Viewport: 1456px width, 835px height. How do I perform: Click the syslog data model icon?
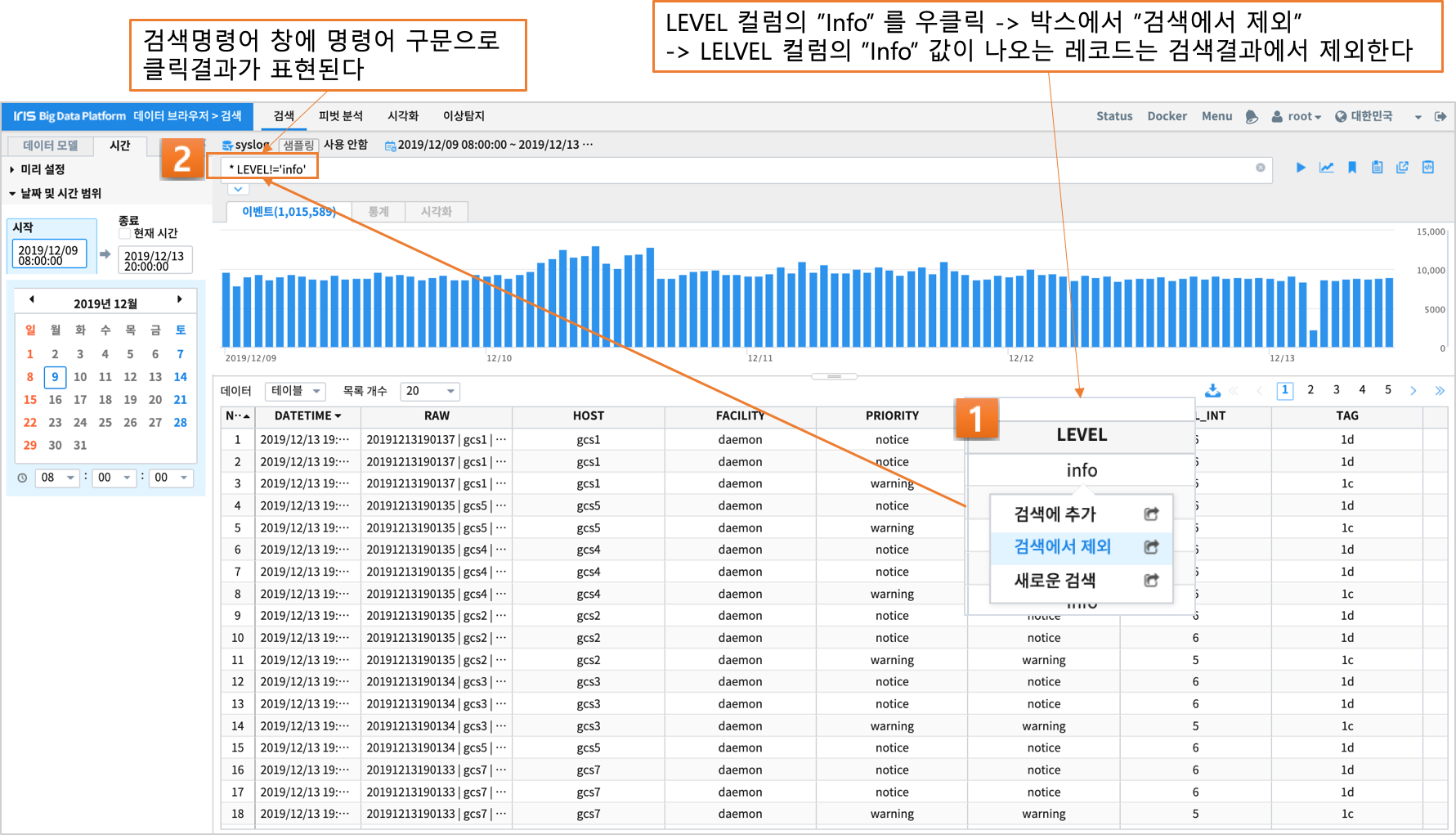click(x=227, y=146)
